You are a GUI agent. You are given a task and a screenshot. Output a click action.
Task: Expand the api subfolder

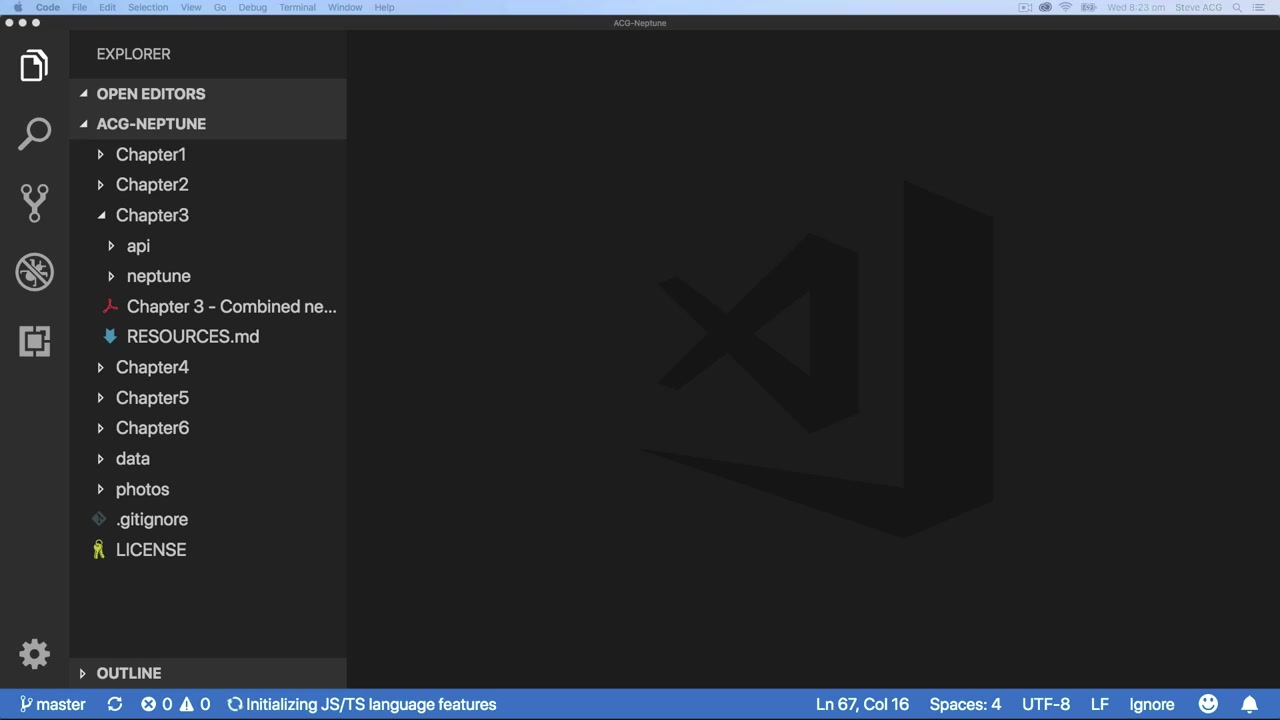(x=208, y=246)
